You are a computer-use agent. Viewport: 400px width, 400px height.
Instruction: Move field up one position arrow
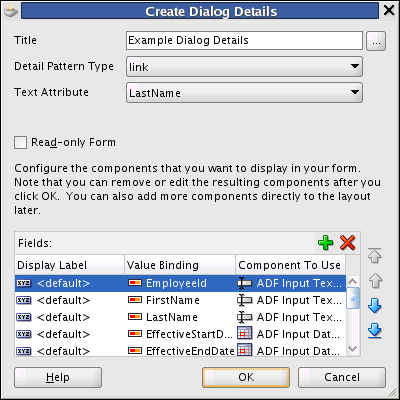pos(375,281)
